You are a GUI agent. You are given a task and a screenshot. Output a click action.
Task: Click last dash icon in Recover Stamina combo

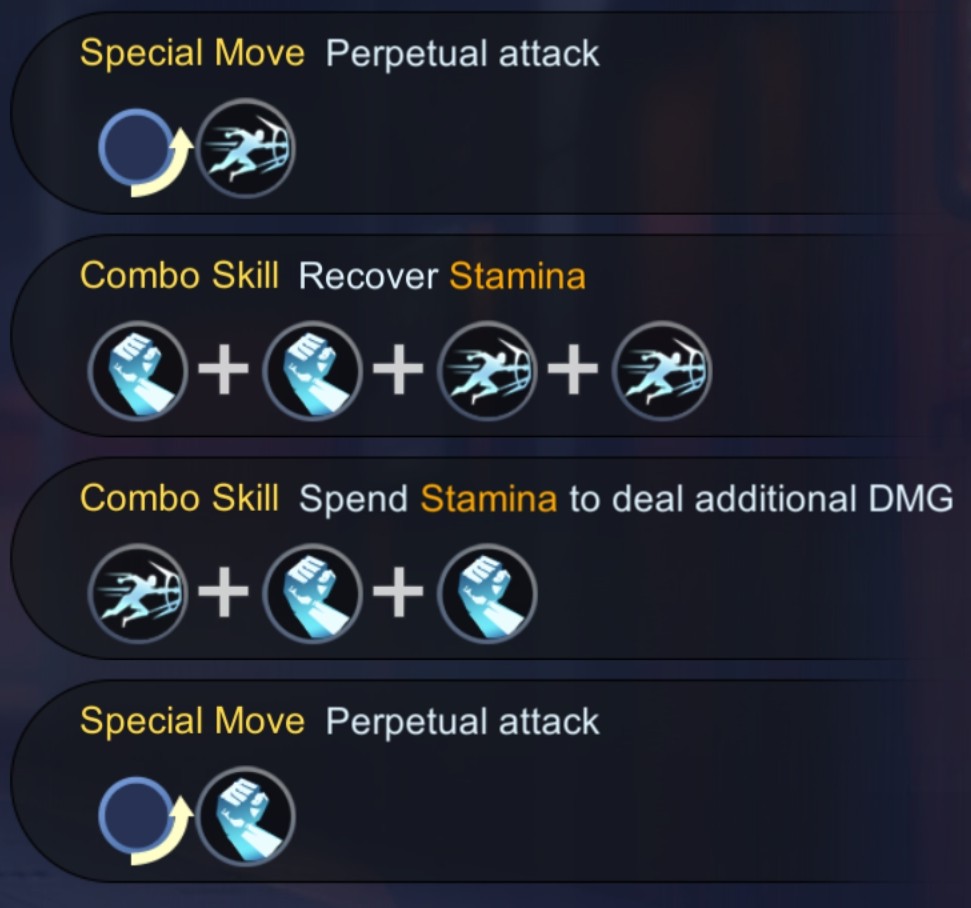click(x=662, y=370)
